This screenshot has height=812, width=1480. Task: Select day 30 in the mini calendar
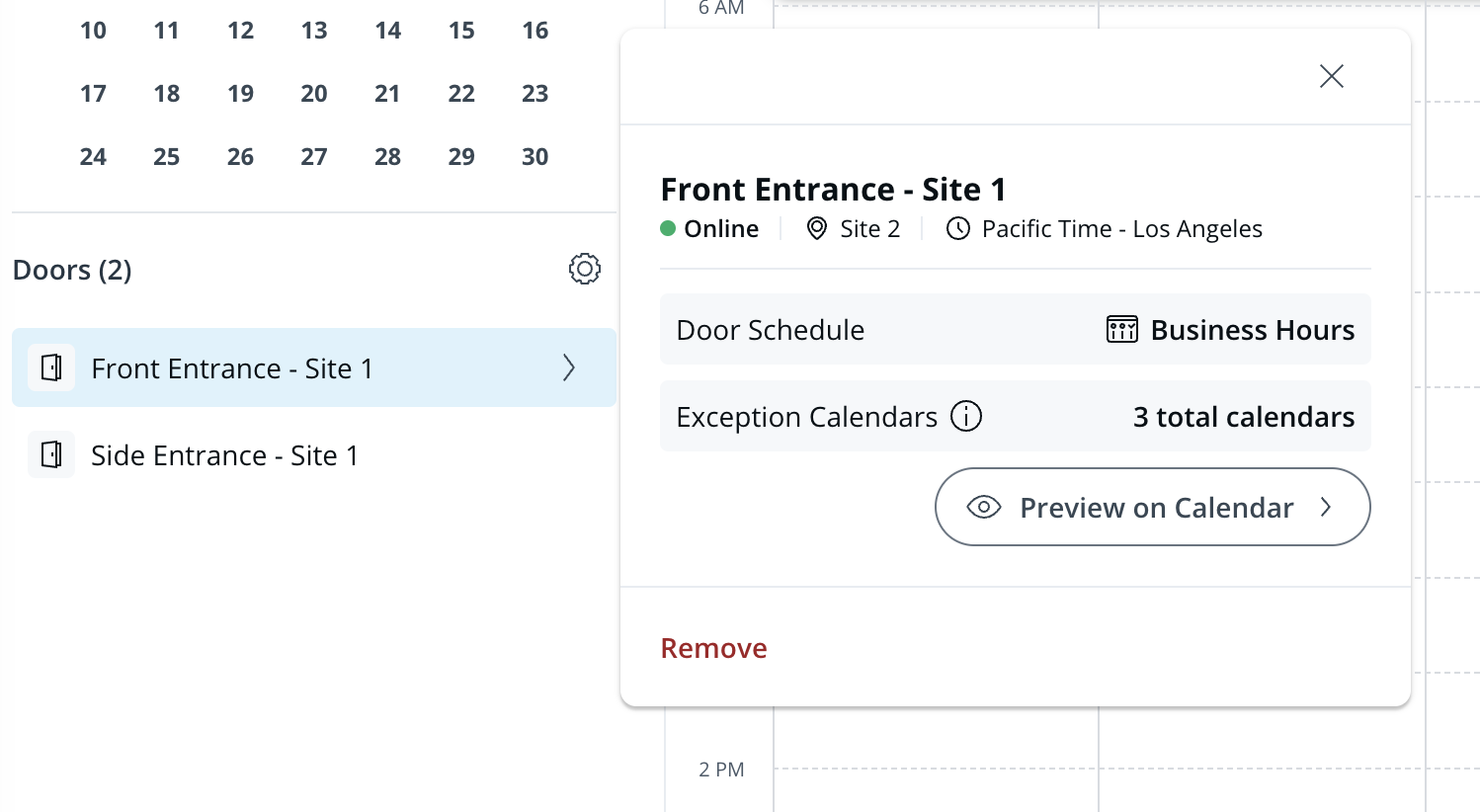point(534,157)
